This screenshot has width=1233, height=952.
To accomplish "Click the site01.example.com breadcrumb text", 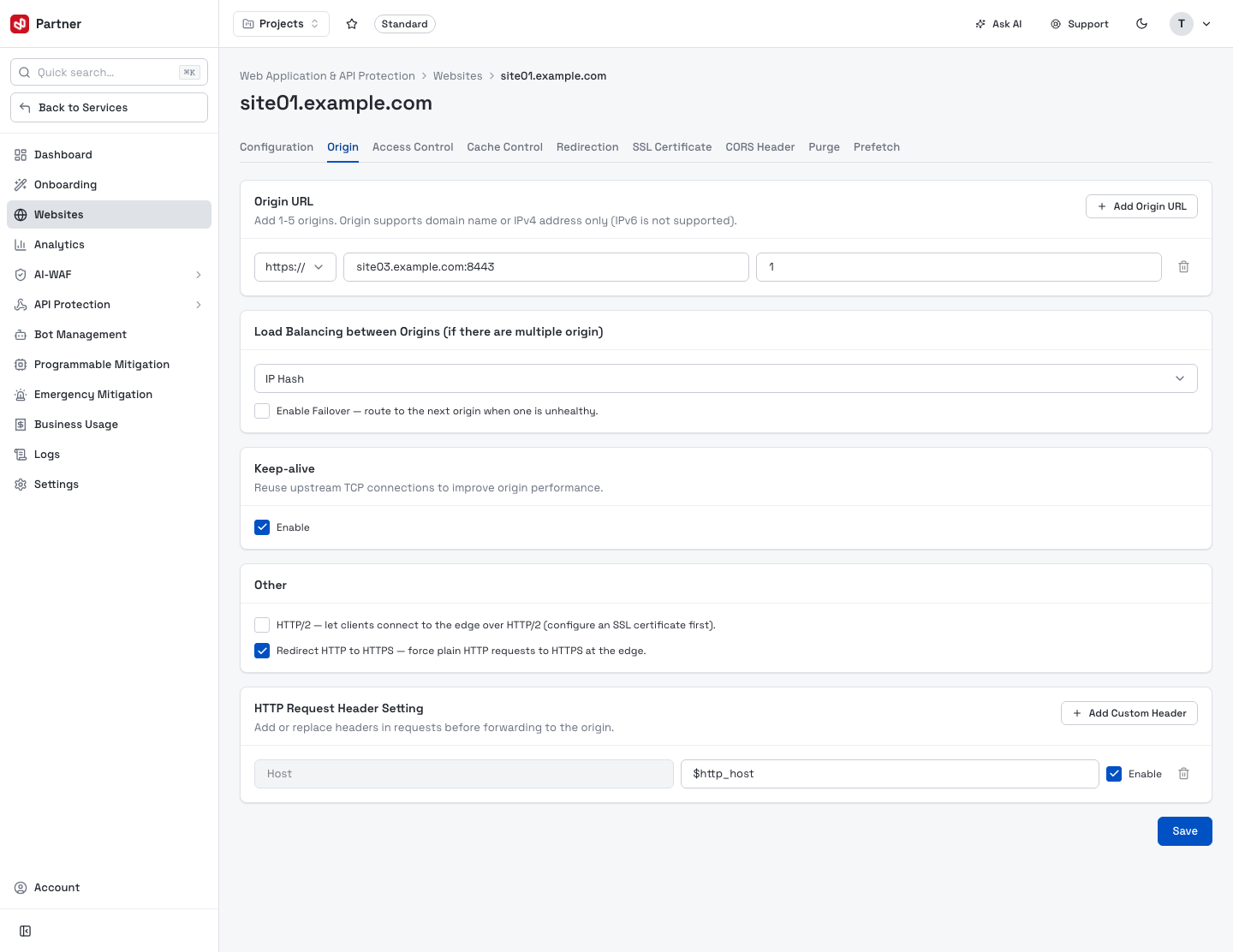I will 553,76.
